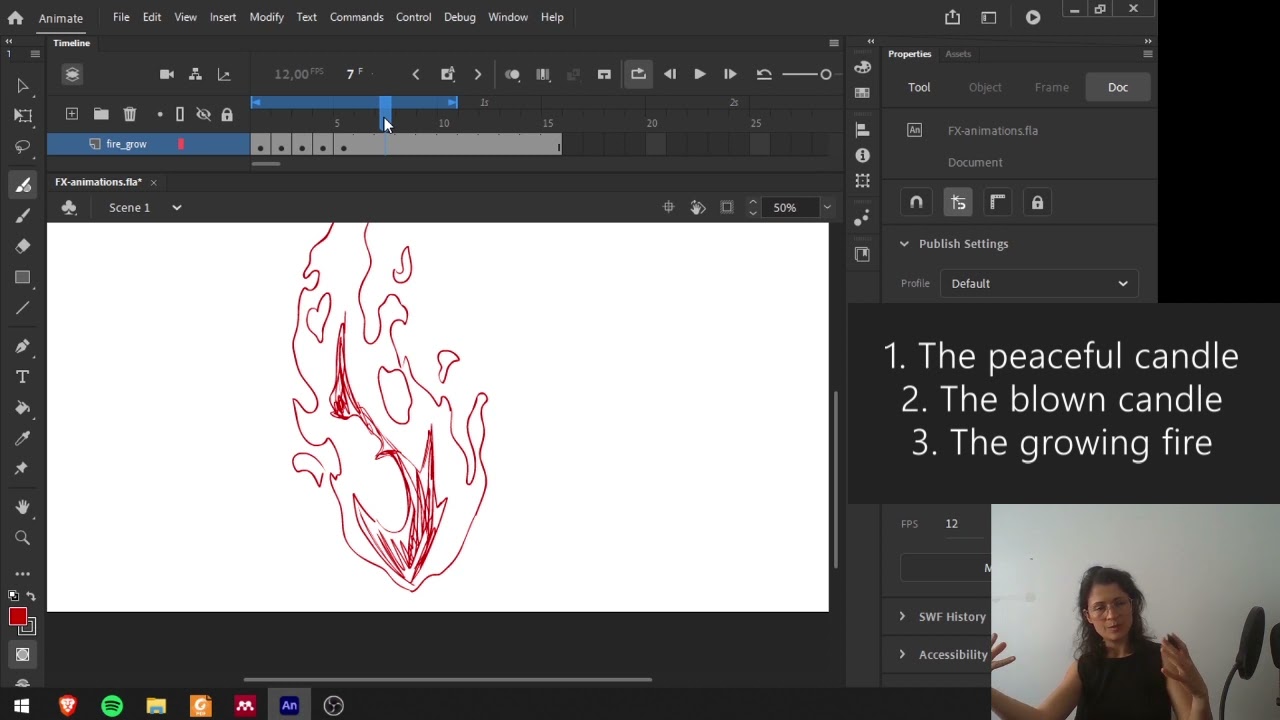Select the Classic Brush tool
This screenshot has width=1280, height=720.
(23, 216)
